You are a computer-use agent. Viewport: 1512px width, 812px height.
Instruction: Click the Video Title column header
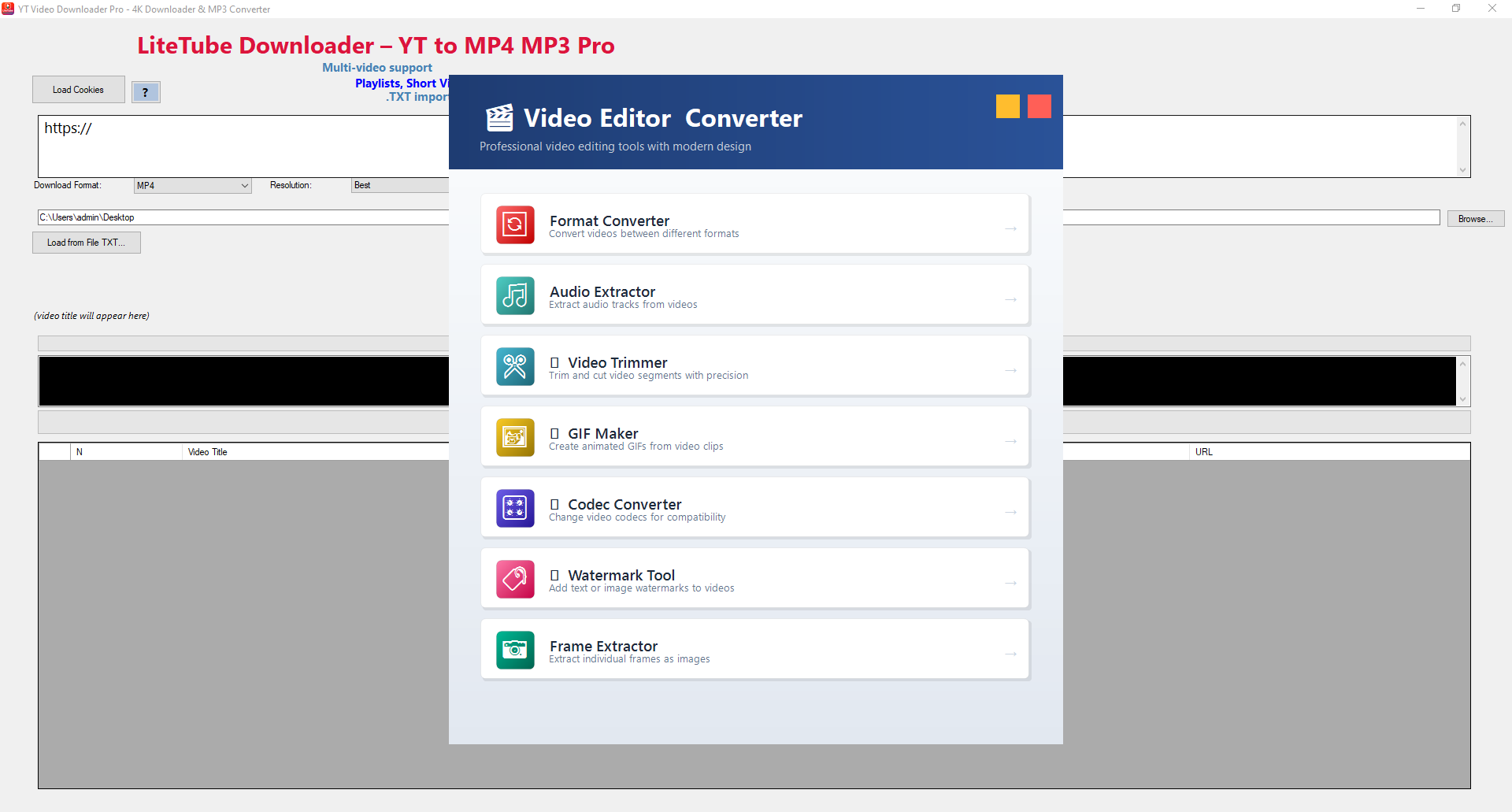tap(207, 451)
